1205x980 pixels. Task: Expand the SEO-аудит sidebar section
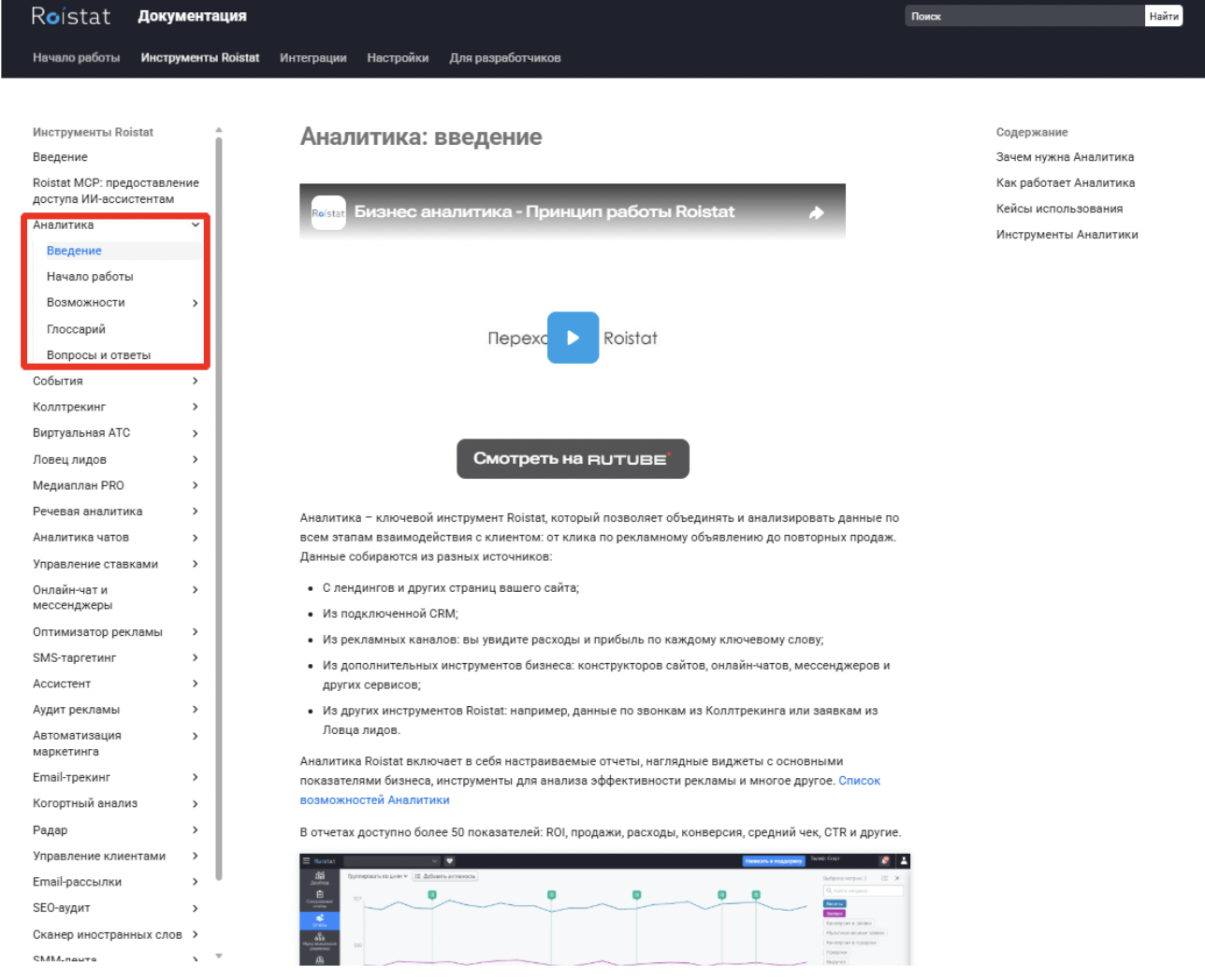point(196,908)
